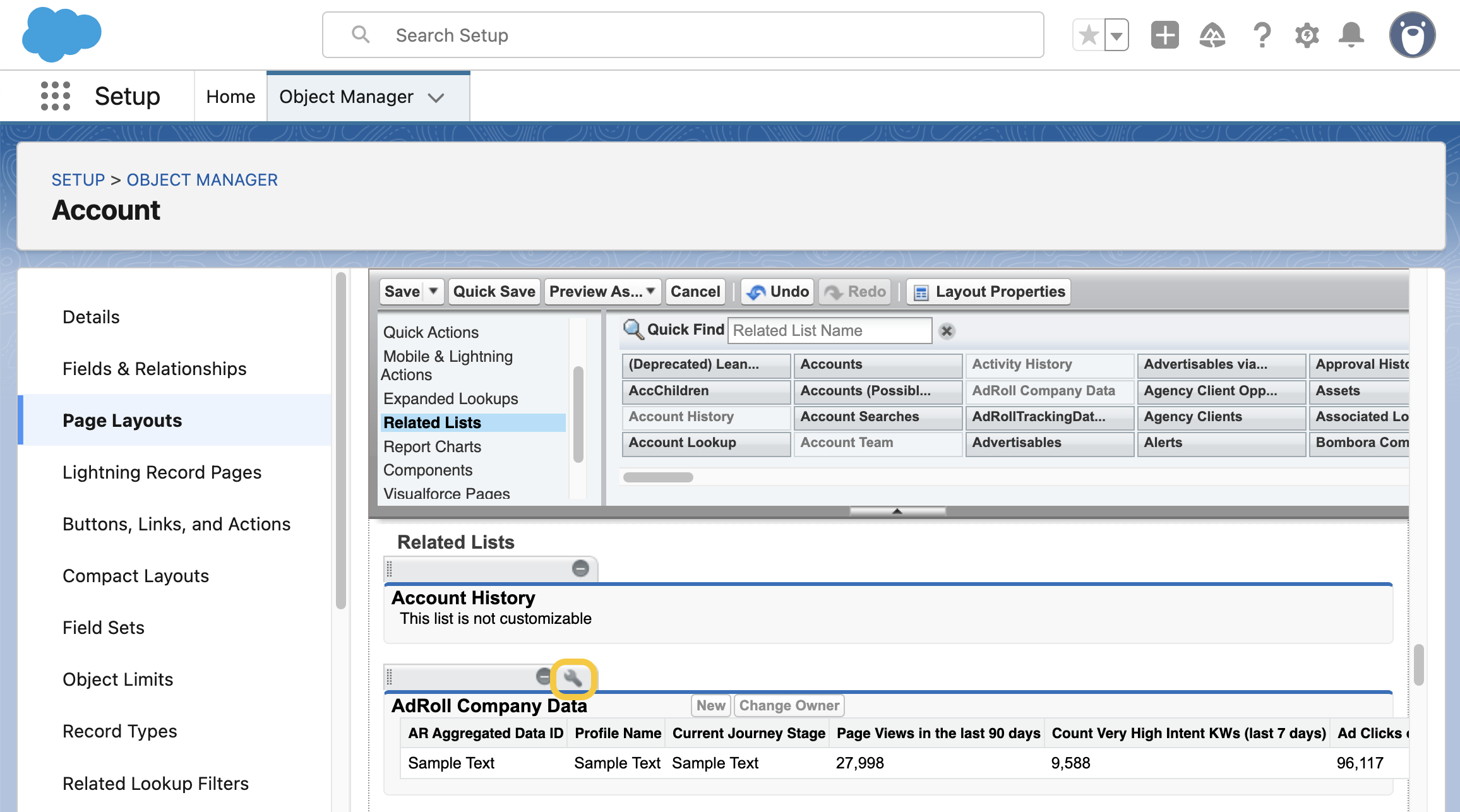Focus the Related List Name quick find field
1460x812 pixels.
[x=830, y=330]
